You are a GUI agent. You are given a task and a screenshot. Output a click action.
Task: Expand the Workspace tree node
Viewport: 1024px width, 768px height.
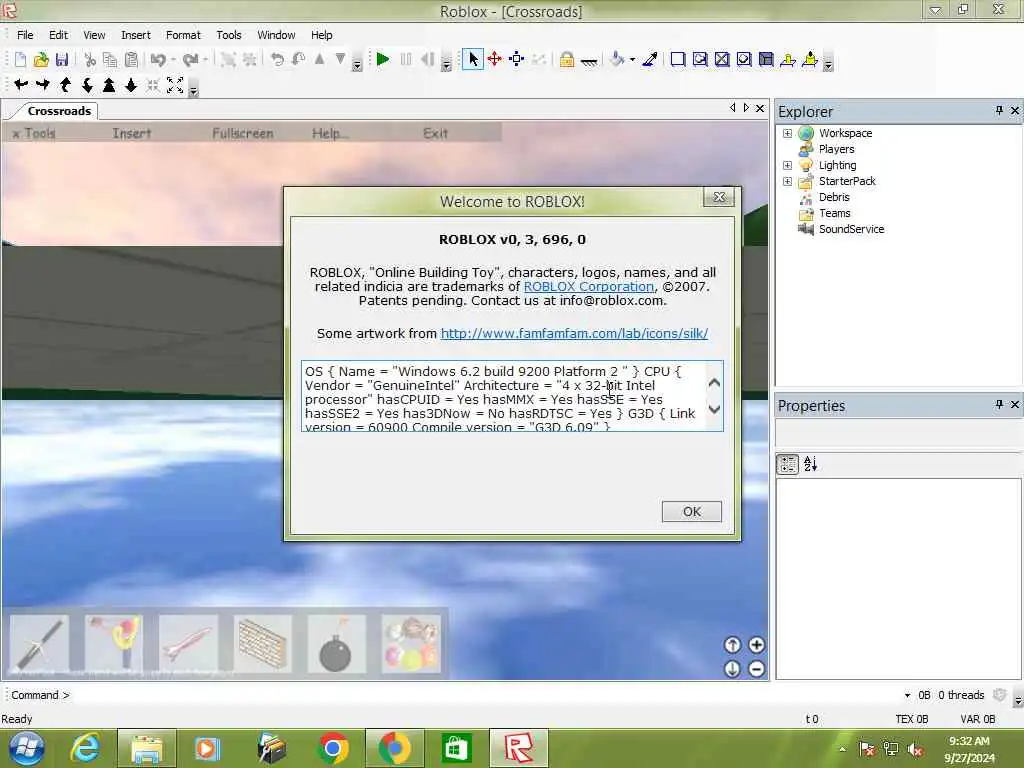(788, 133)
